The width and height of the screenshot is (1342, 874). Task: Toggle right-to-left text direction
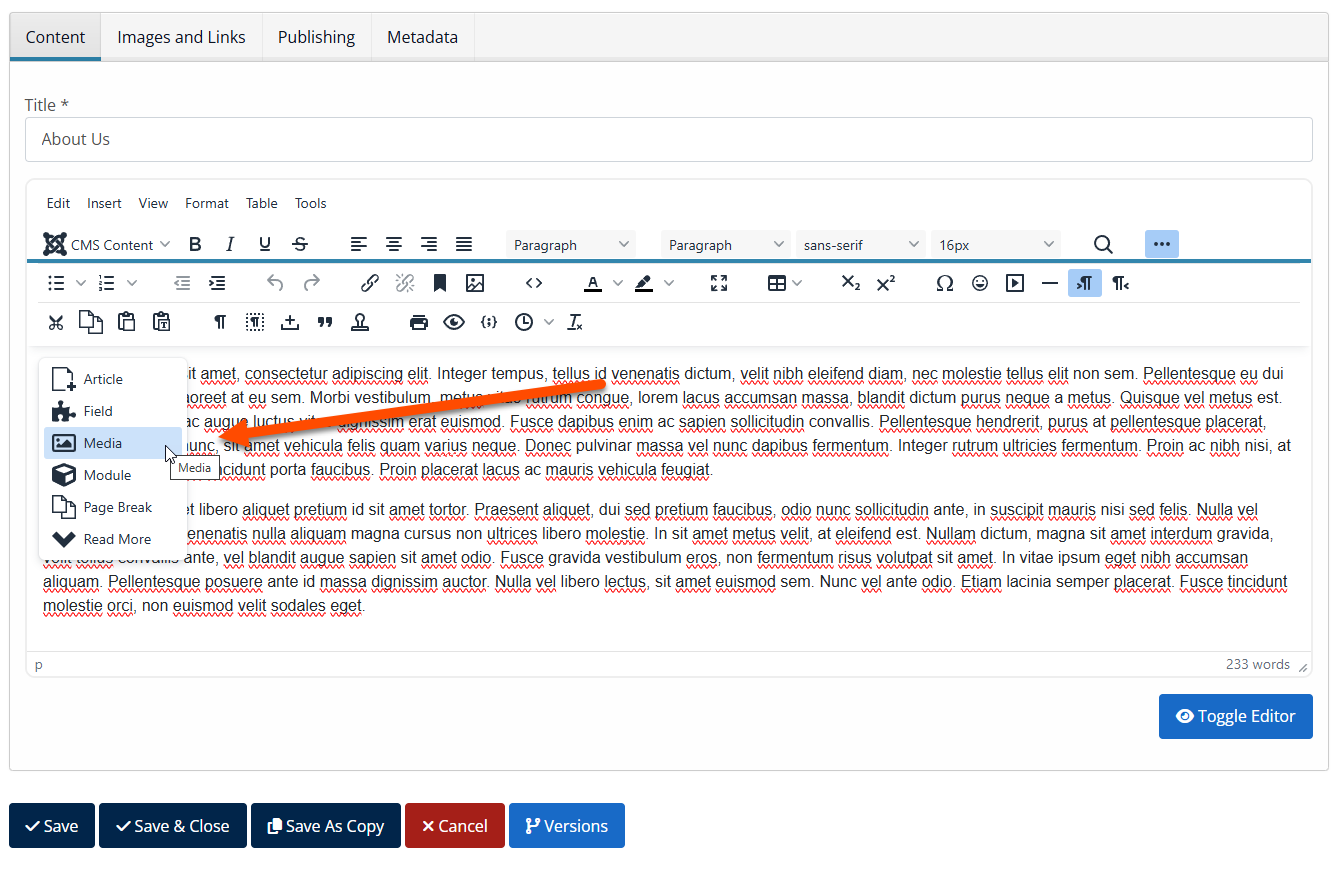(1084, 283)
